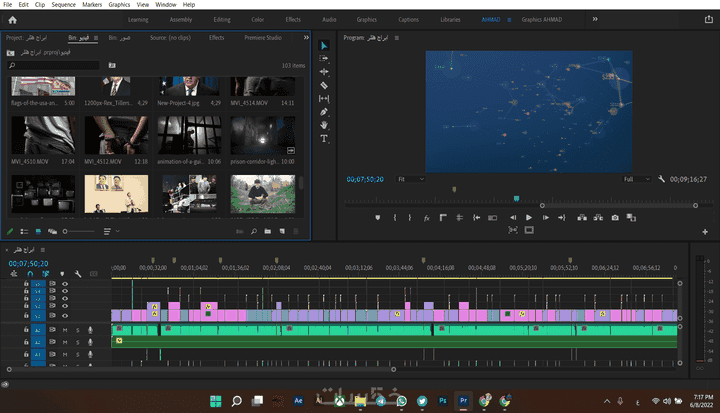Open the Effects panel tab

(216, 37)
